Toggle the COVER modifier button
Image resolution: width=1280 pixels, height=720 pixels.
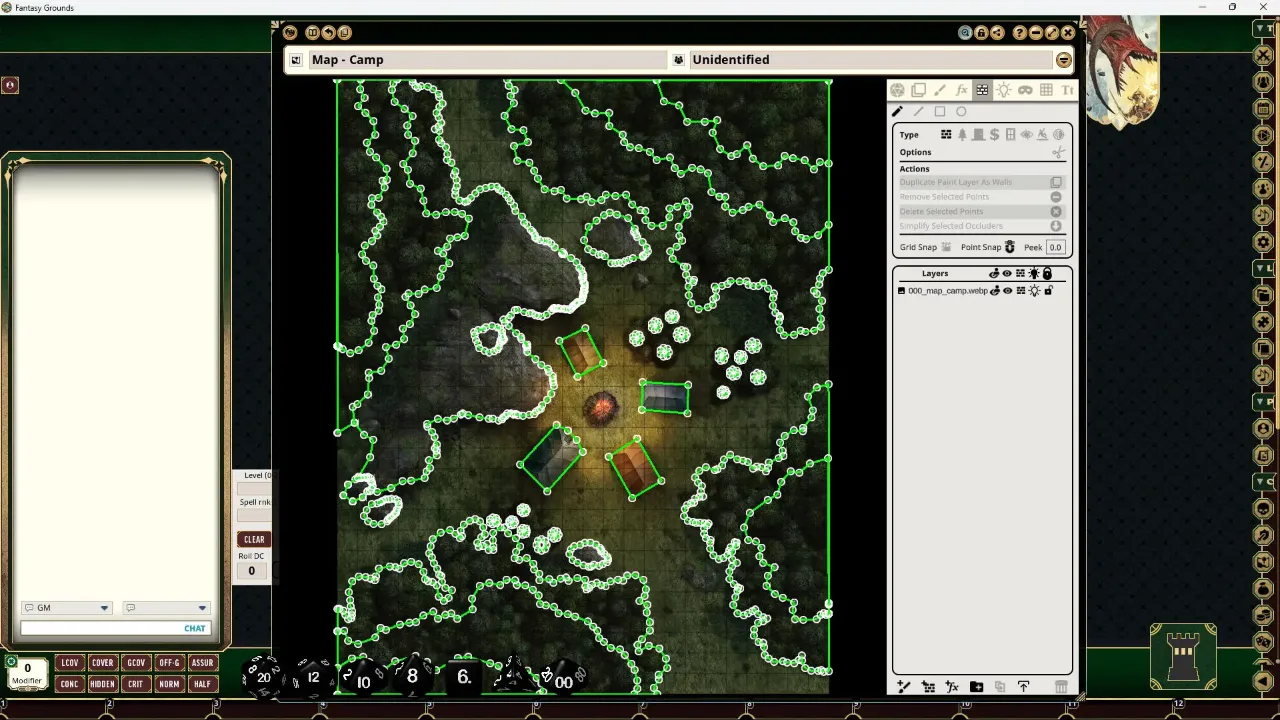[102, 663]
